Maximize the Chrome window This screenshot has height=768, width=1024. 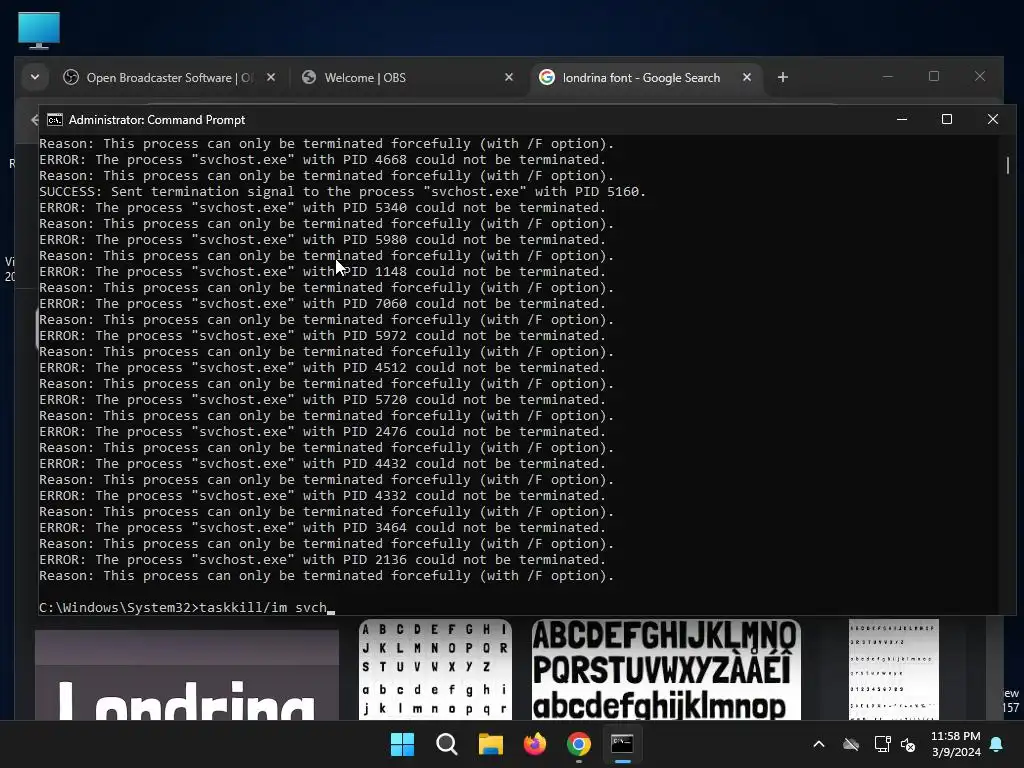click(x=934, y=76)
